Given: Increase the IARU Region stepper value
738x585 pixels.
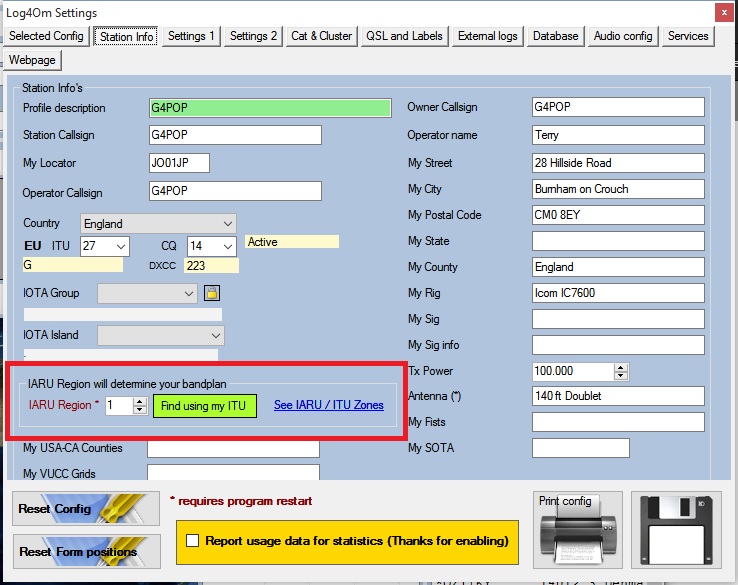Looking at the screenshot, I should tap(139, 401).
